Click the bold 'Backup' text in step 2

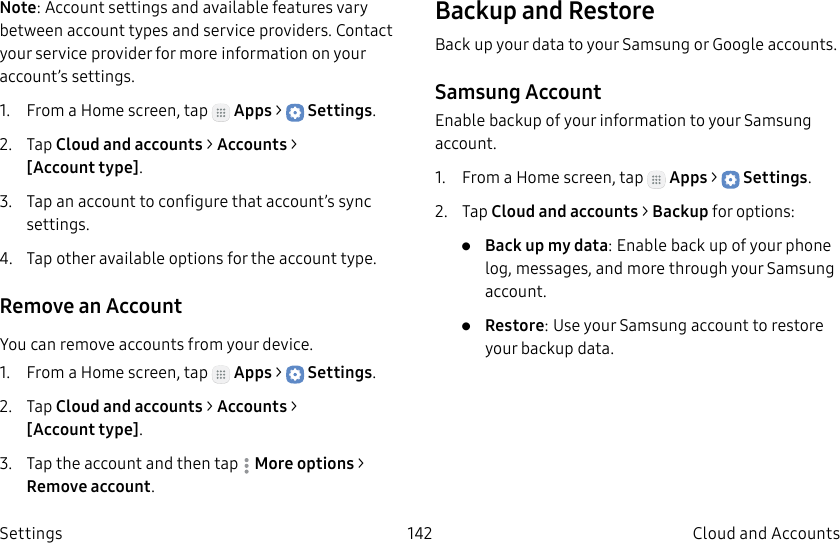coord(680,211)
